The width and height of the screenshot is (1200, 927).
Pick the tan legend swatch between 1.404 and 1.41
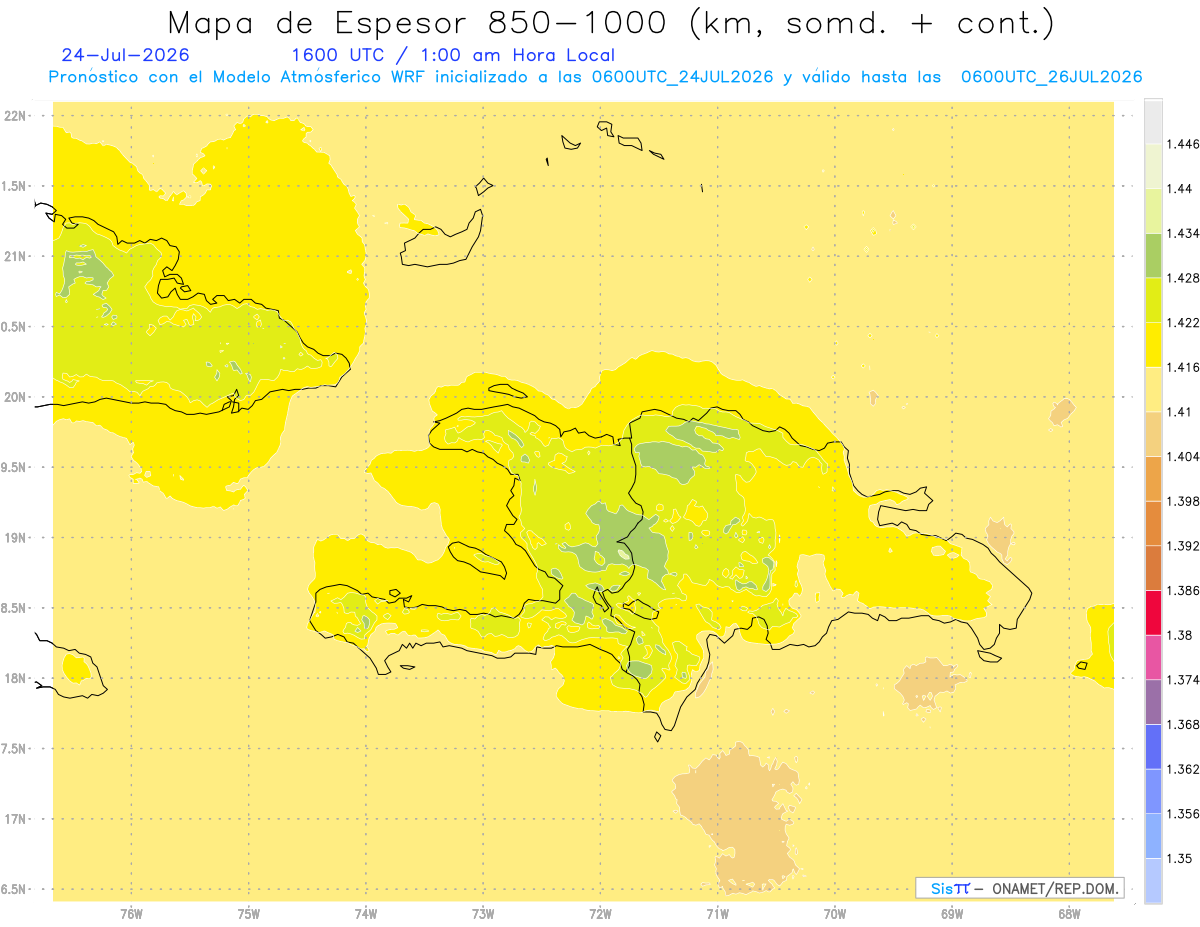pyautogui.click(x=1153, y=434)
